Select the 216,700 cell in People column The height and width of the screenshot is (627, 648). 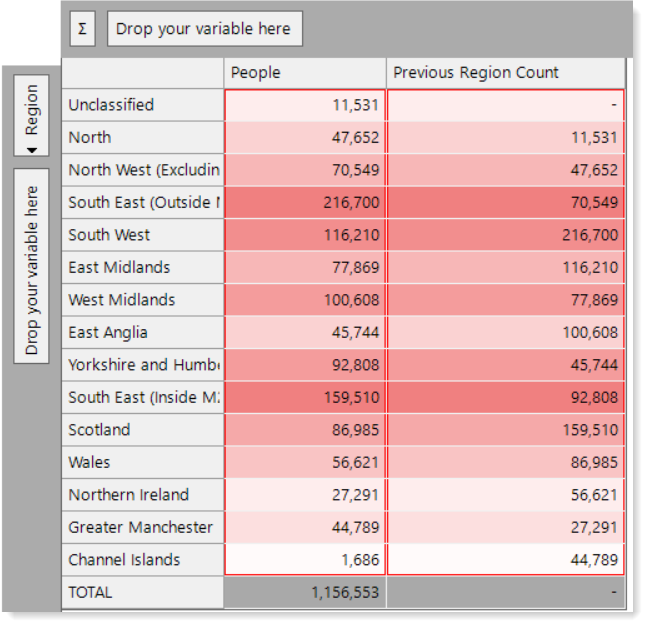click(305, 203)
